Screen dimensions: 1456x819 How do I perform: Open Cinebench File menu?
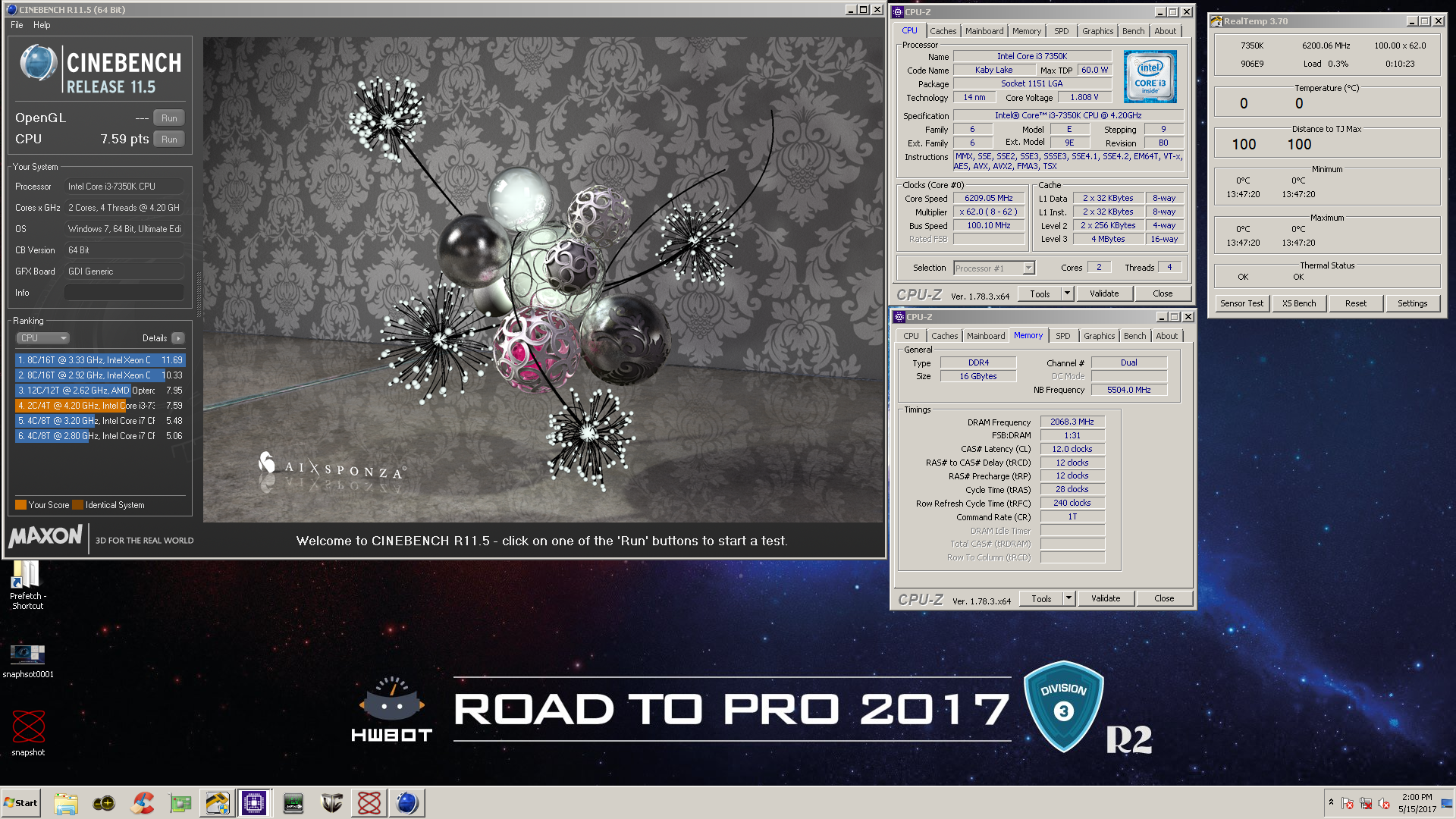click(17, 25)
